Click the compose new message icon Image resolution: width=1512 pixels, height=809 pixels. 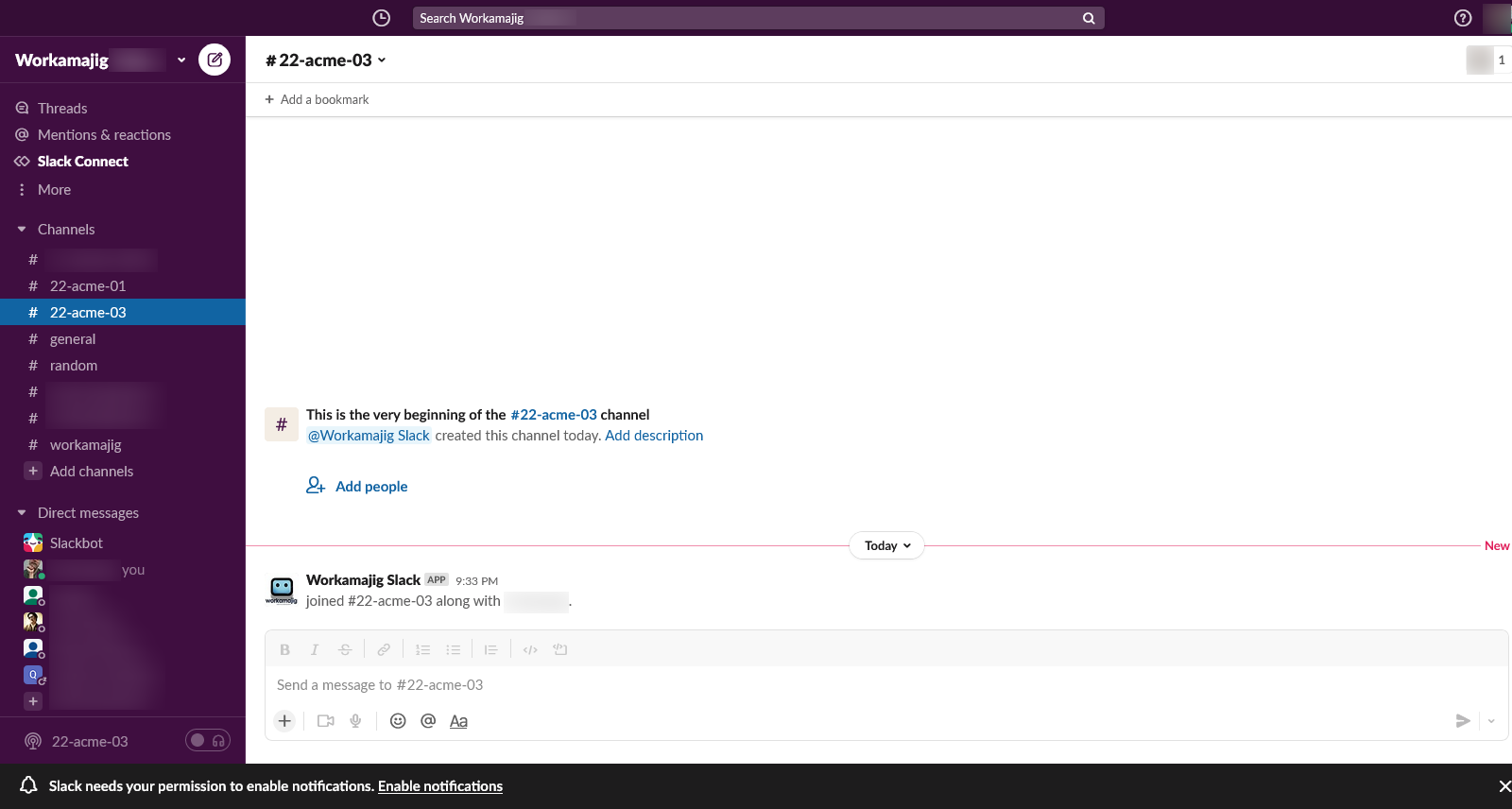[215, 60]
